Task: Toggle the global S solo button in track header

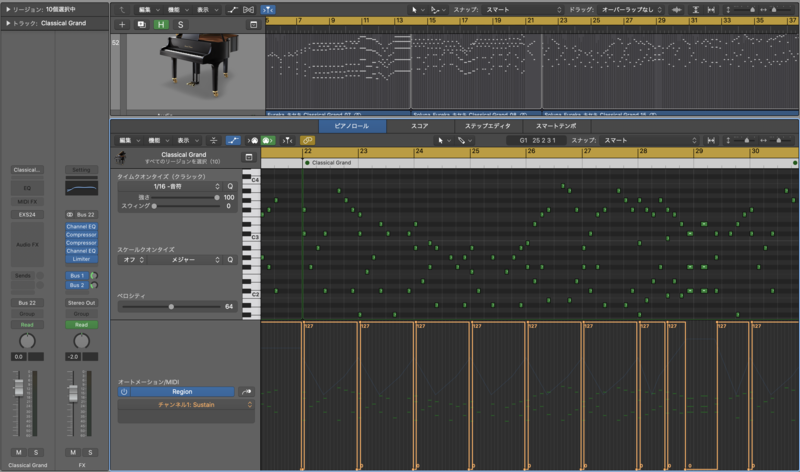Action: (x=180, y=24)
